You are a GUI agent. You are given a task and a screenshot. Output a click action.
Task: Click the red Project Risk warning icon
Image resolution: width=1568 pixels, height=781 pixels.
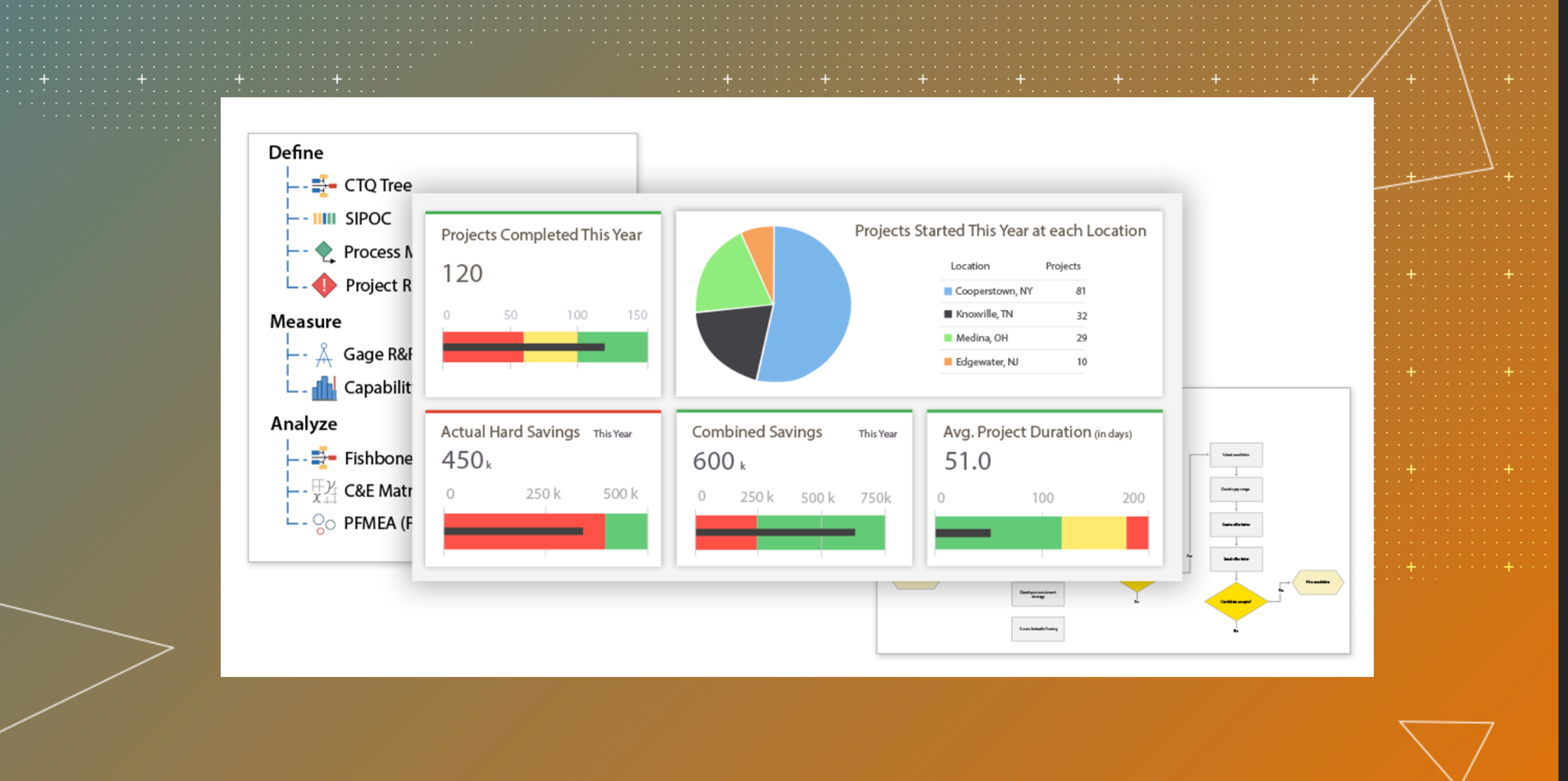click(324, 285)
